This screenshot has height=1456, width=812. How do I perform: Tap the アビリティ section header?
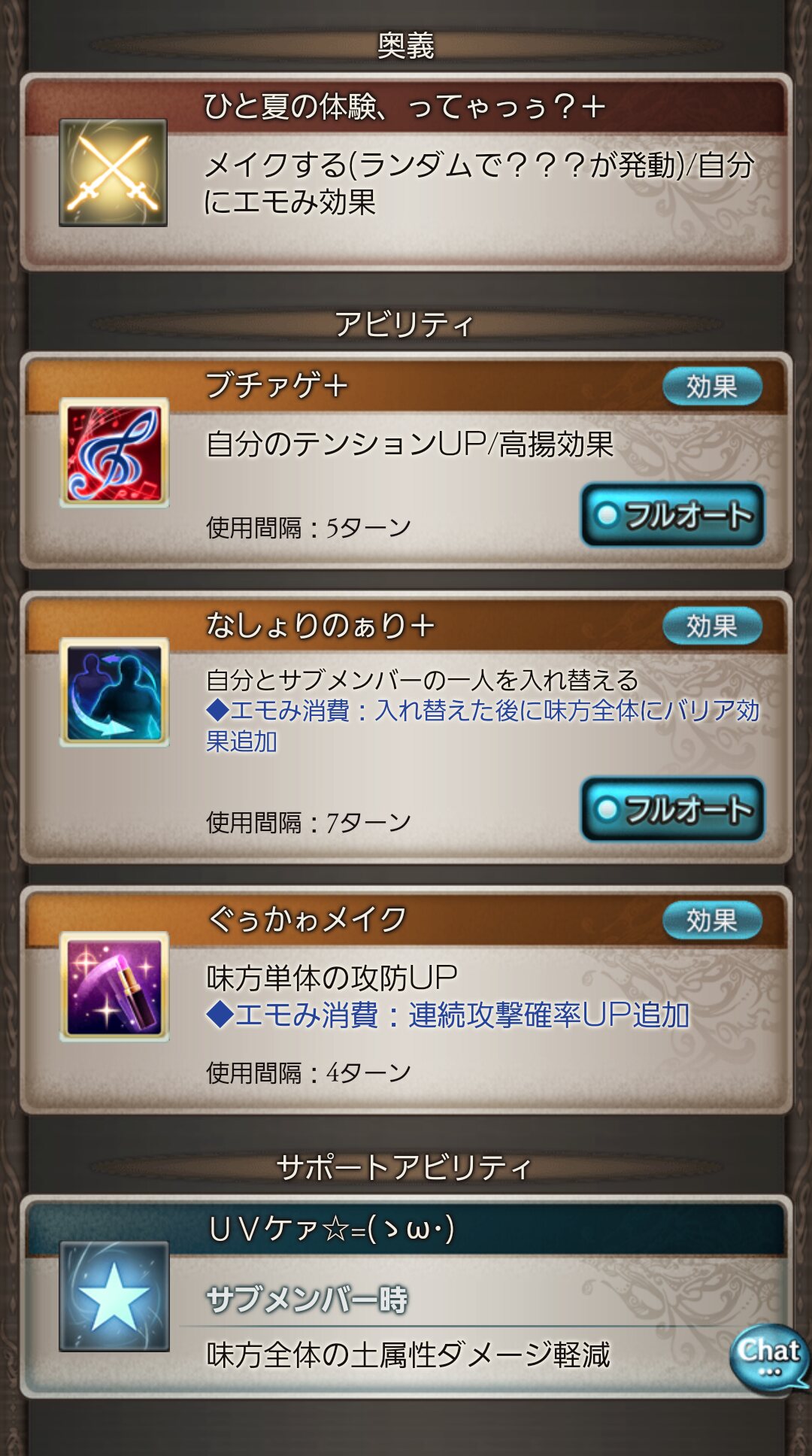404,325
